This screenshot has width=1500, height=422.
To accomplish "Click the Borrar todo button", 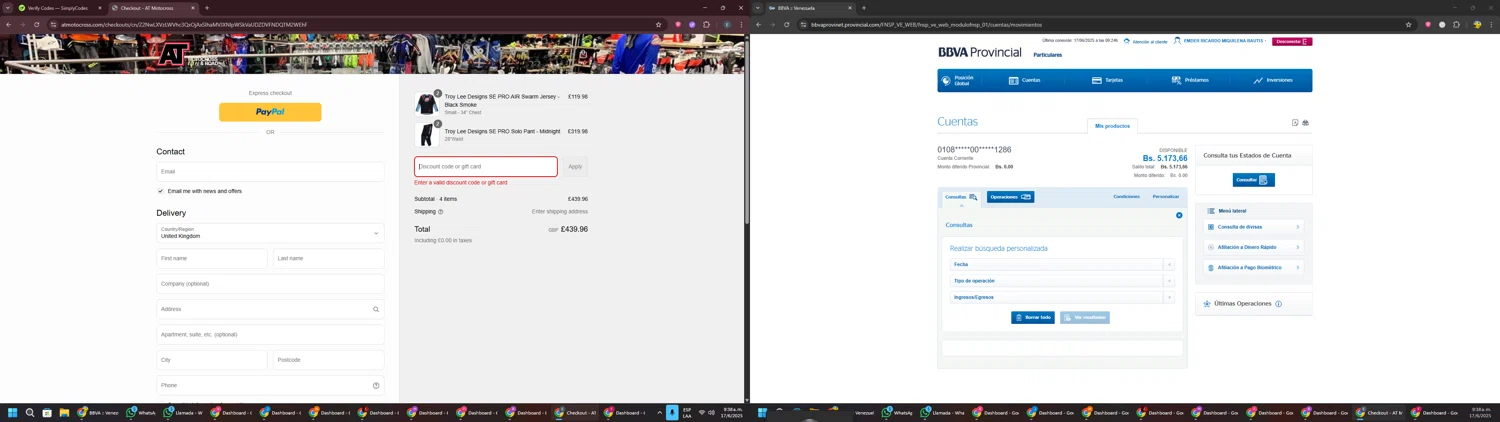I will coord(1033,318).
